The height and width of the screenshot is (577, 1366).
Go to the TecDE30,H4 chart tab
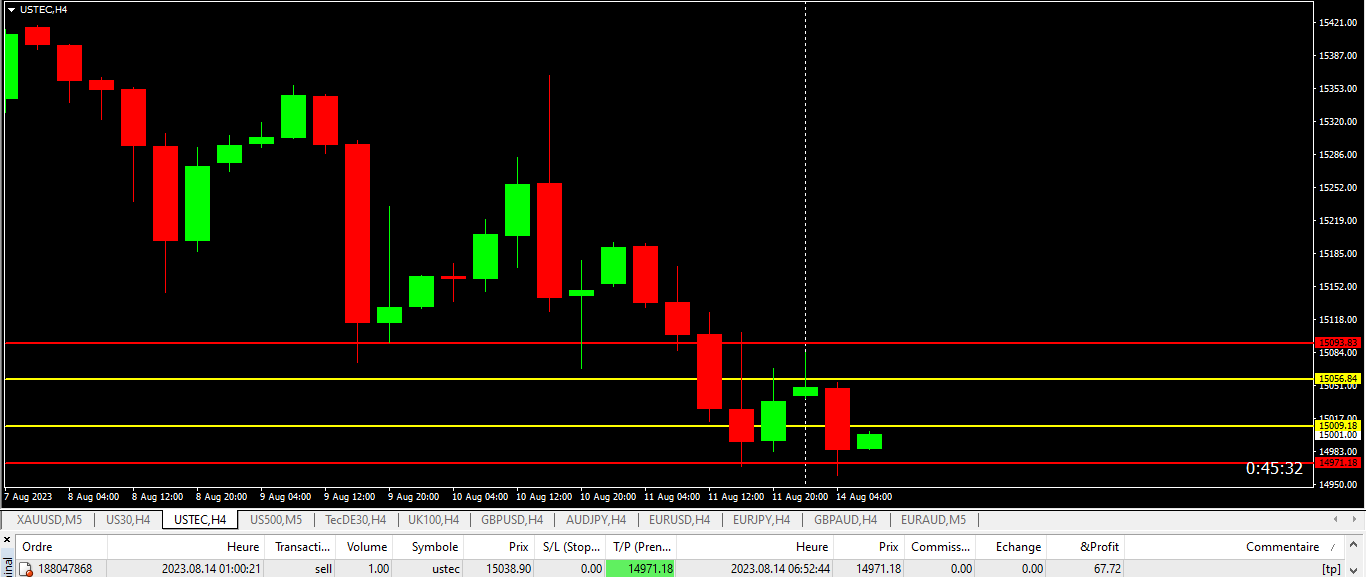355,520
